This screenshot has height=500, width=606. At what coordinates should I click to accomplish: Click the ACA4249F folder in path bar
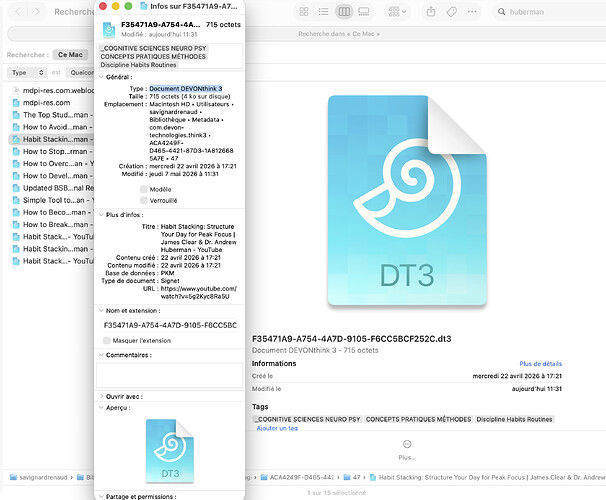pyautogui.click(x=297, y=477)
